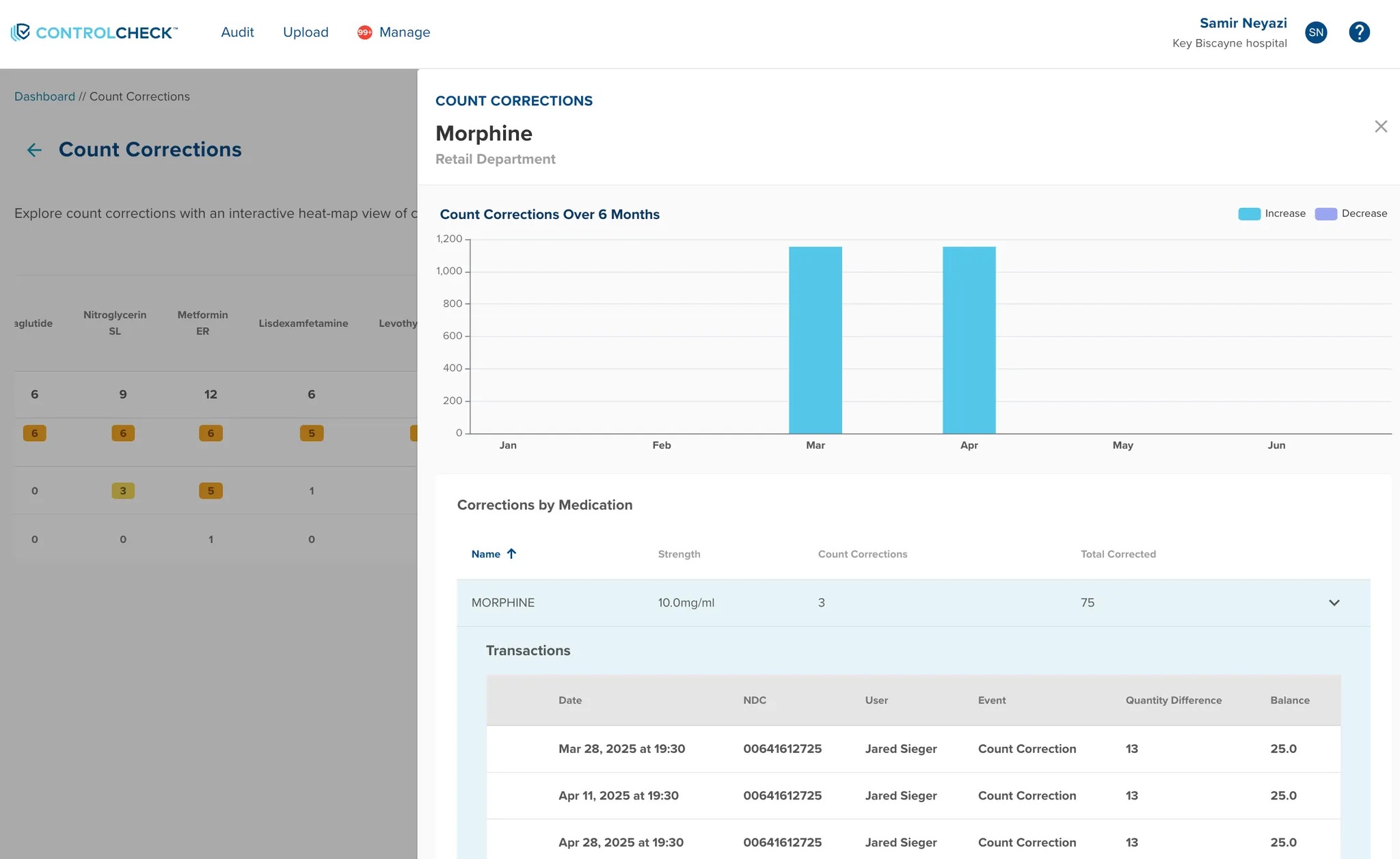Click the Name sort arrow icon
This screenshot has width=1400, height=859.
click(x=511, y=554)
